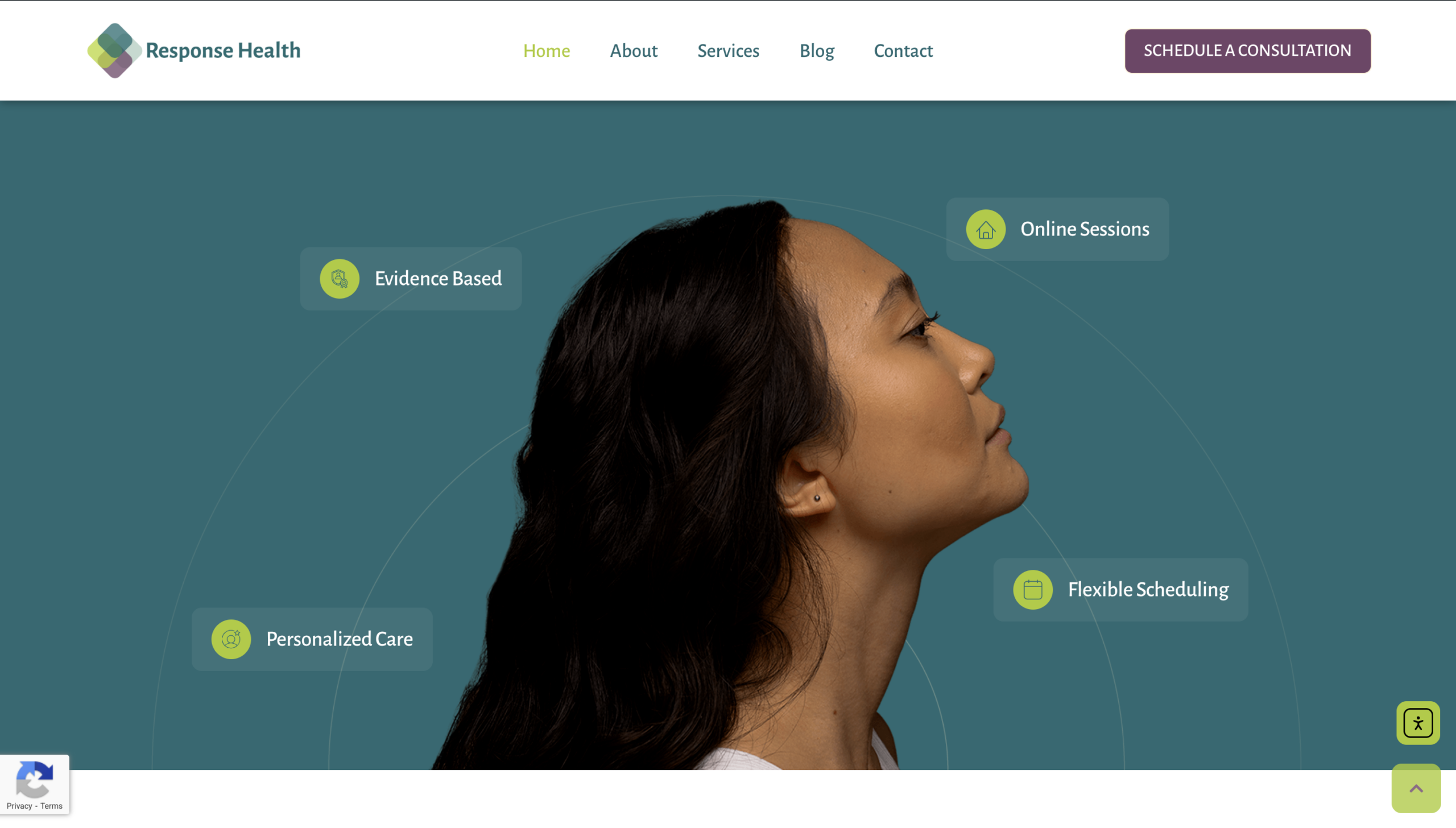Click the Response Health diamond logo
This screenshot has height=828, width=1456.
[x=114, y=51]
